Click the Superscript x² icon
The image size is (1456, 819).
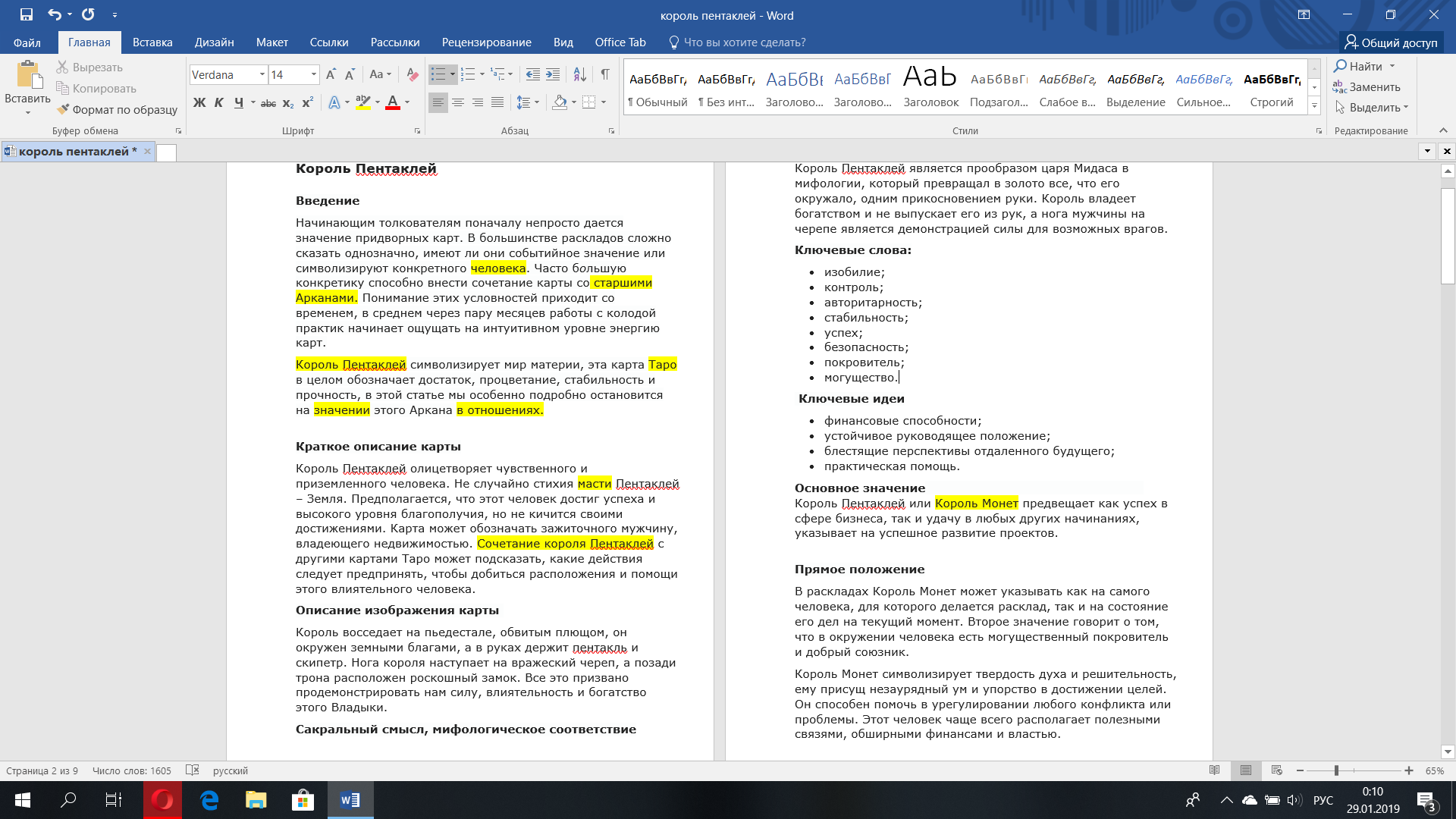[x=307, y=102]
